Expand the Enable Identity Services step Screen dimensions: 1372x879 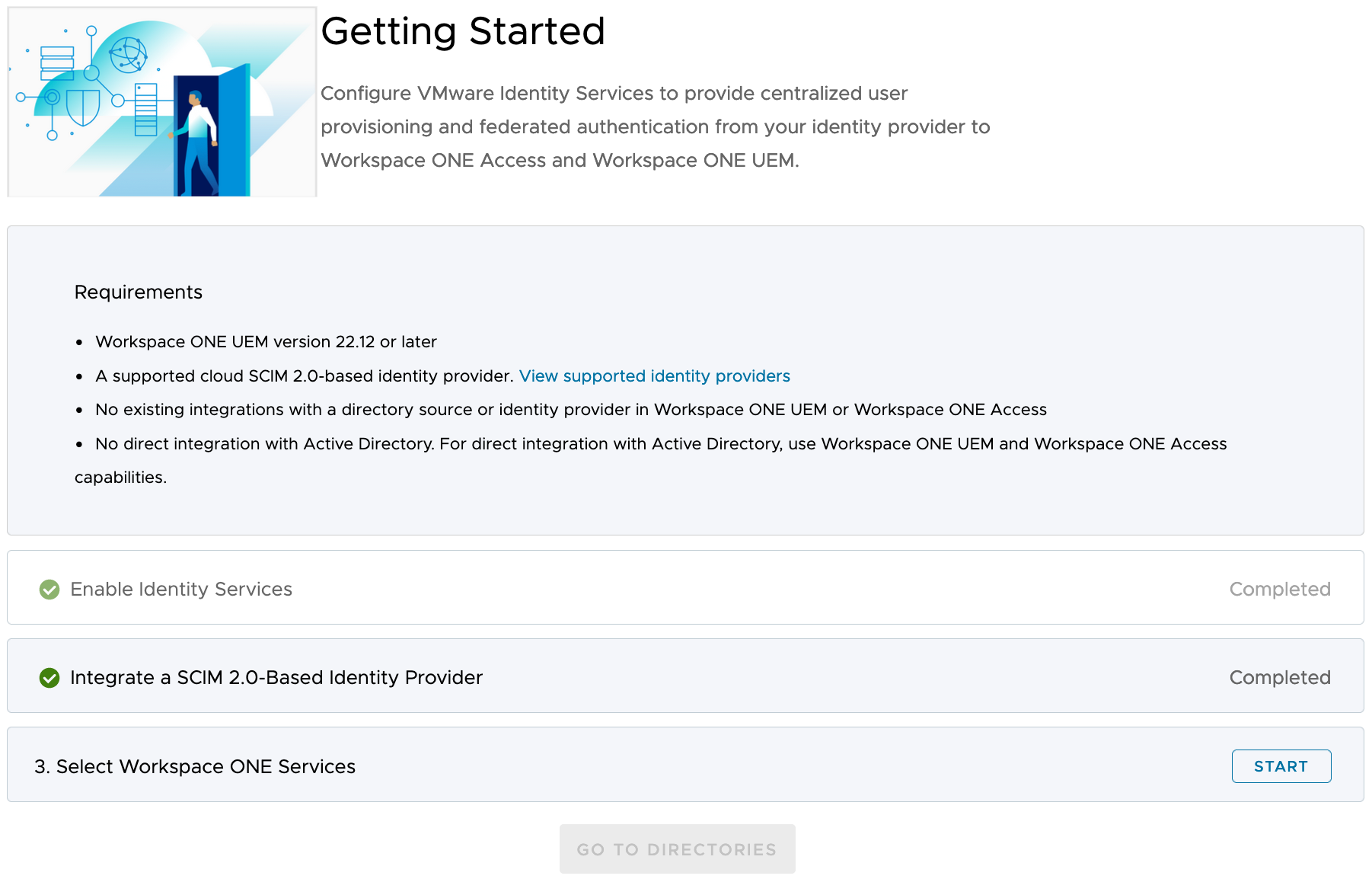tap(181, 590)
